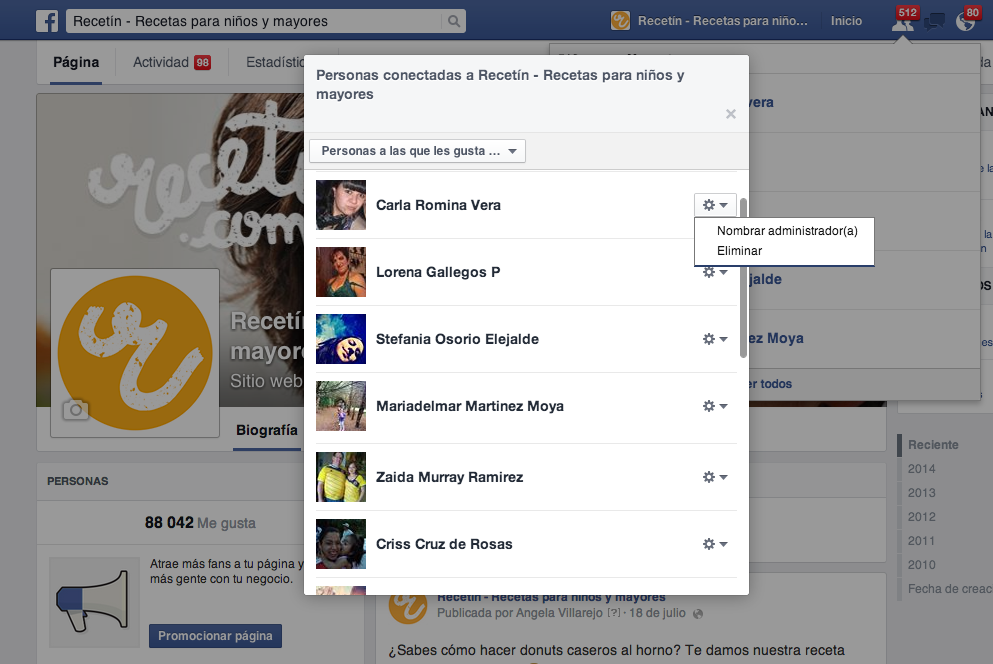Open Stefania Osorio Elejalde name link
This screenshot has height=664, width=993.
tap(457, 339)
